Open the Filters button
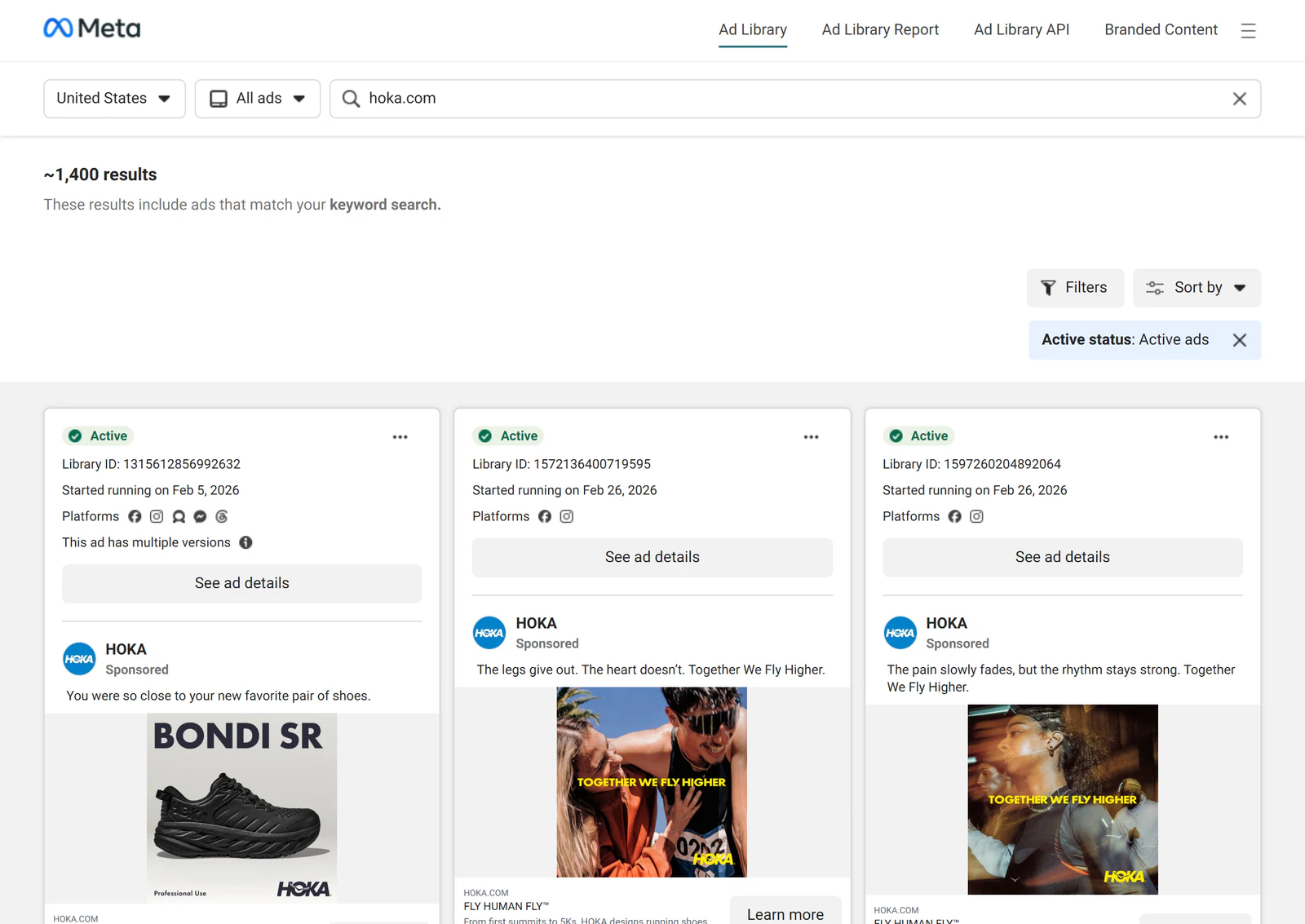Viewport: 1305px width, 924px height. click(x=1075, y=288)
